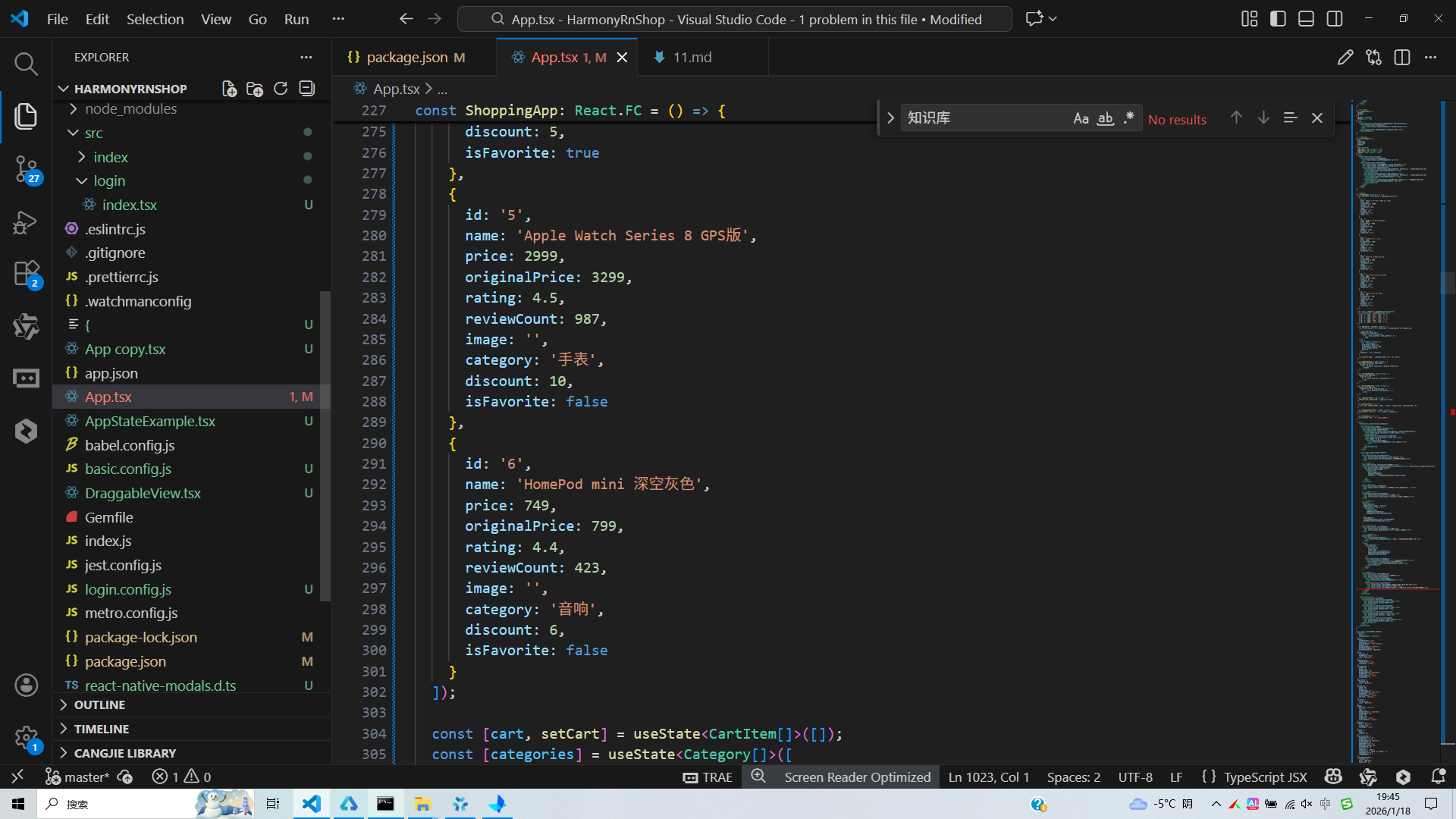Toggle Match Whole Word in find widget

point(1105,118)
